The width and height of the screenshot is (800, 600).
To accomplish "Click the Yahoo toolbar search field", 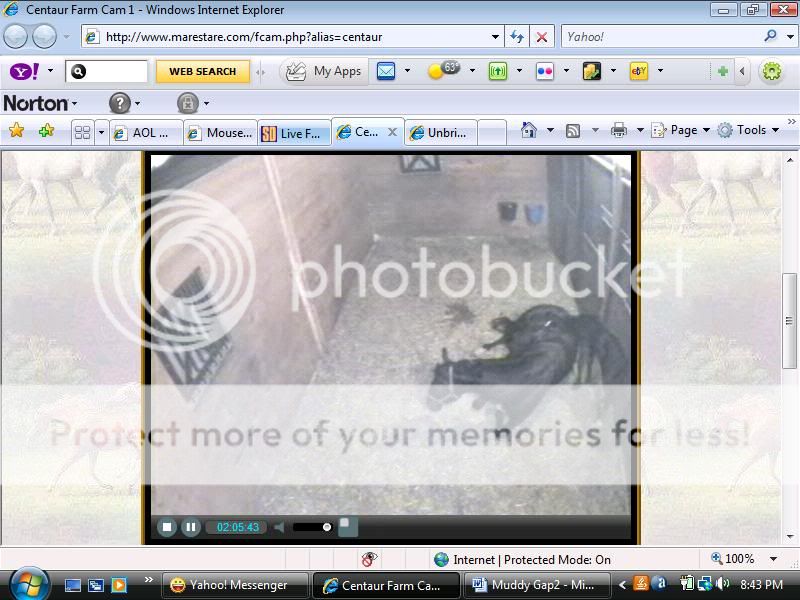I will [x=106, y=71].
